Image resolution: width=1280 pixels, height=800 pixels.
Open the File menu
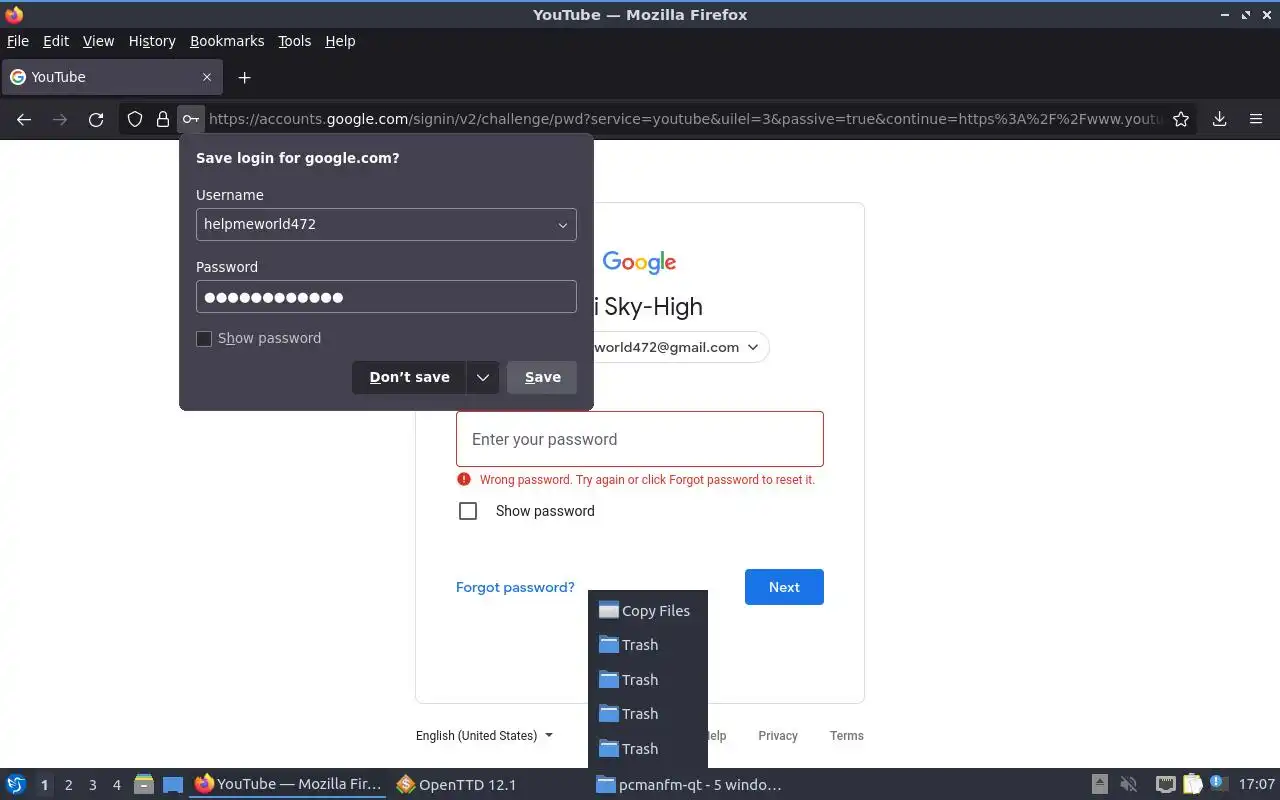pyautogui.click(x=18, y=41)
